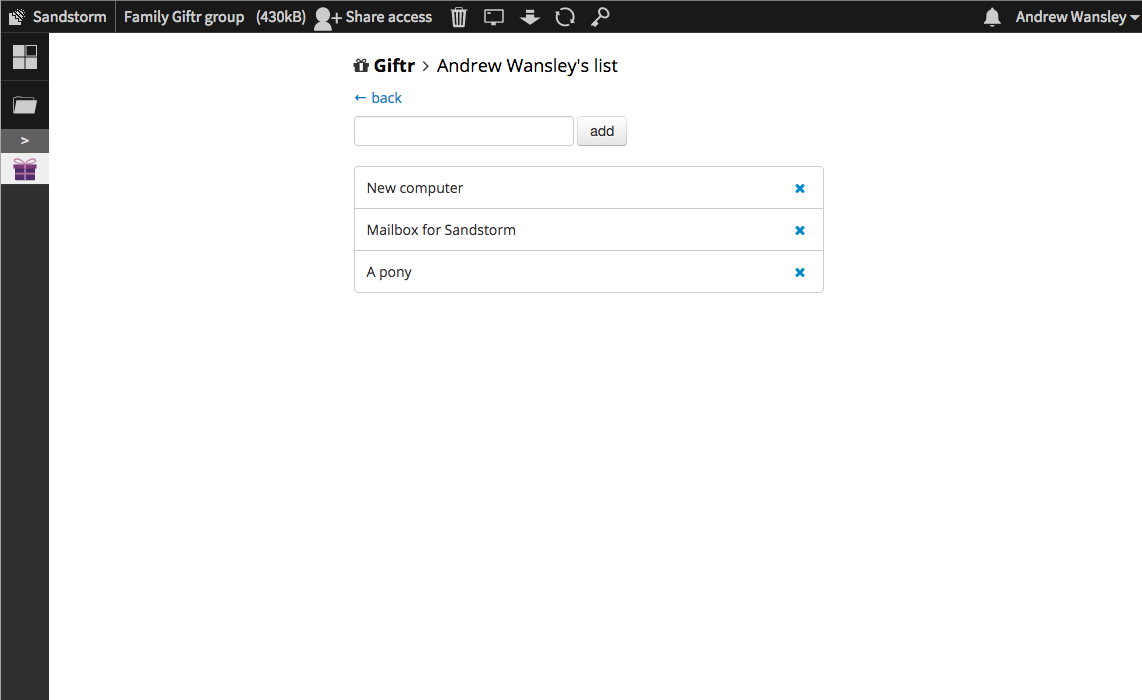This screenshot has width=1142, height=700.
Task: Open Share access dialog
Action: (373, 17)
